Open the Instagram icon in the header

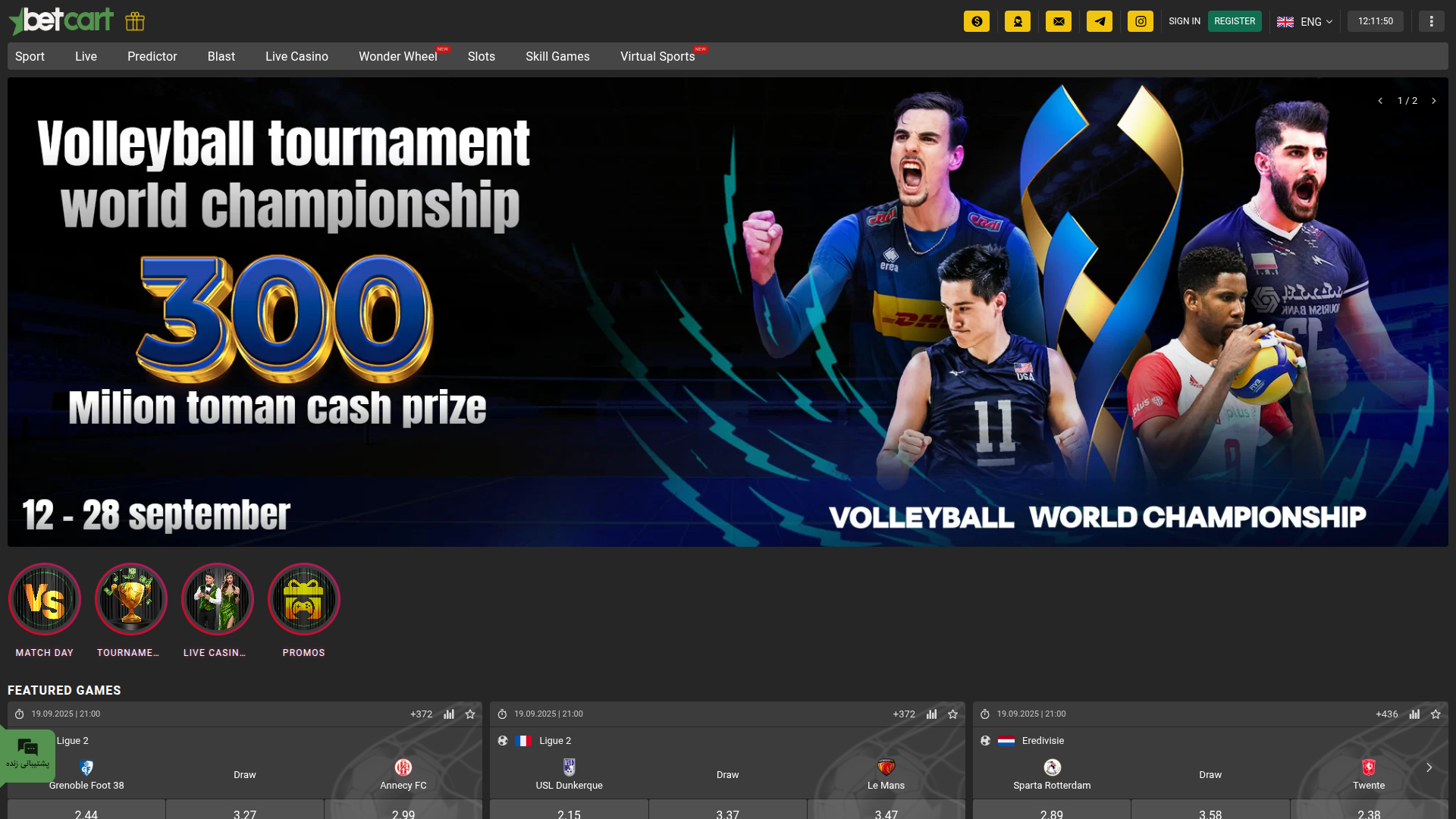coord(1141,21)
